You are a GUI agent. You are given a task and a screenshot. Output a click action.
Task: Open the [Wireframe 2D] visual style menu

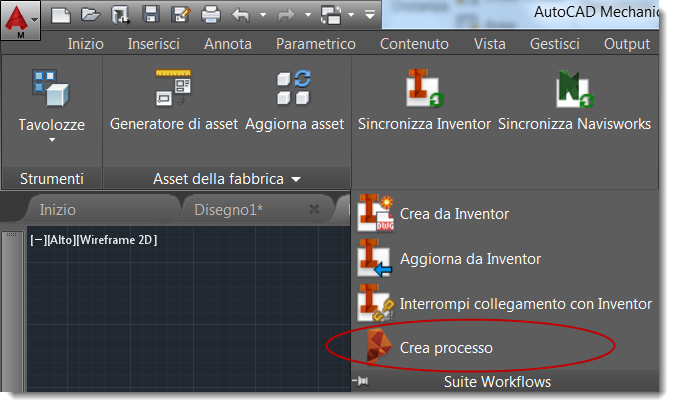117,240
